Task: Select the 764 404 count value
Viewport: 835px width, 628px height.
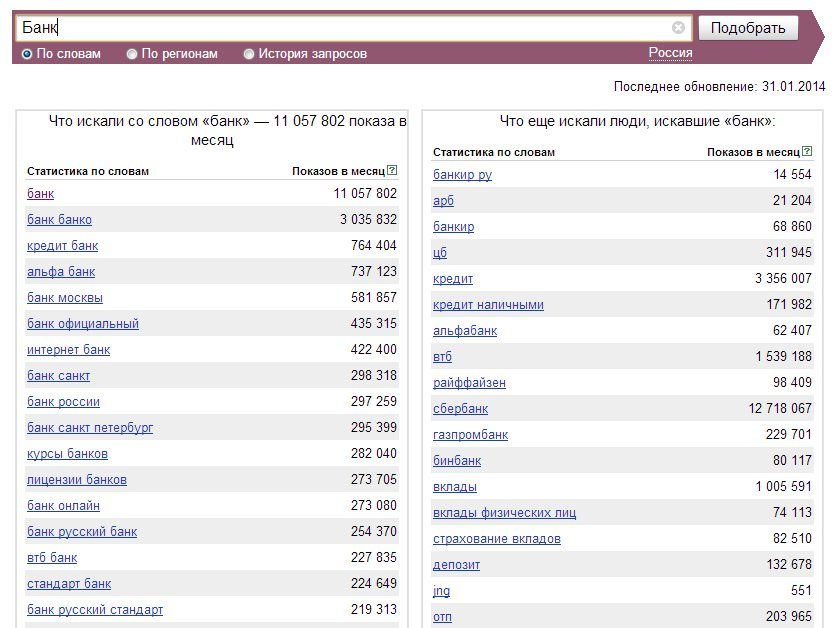Action: click(374, 246)
